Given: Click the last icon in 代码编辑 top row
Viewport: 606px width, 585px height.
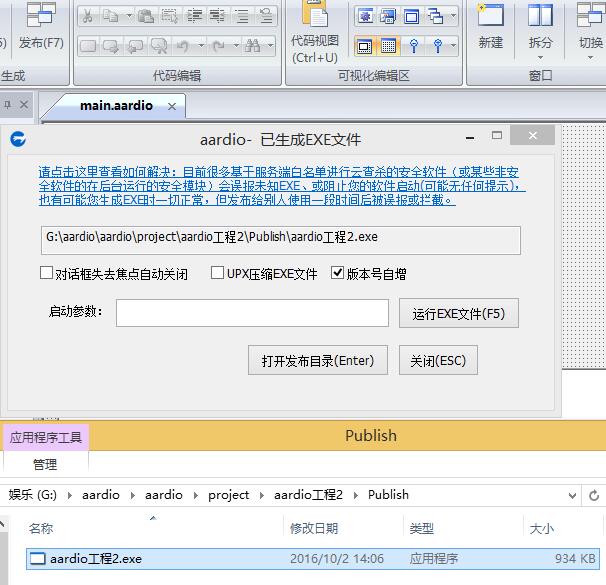Looking at the screenshot, I should click(x=266, y=16).
